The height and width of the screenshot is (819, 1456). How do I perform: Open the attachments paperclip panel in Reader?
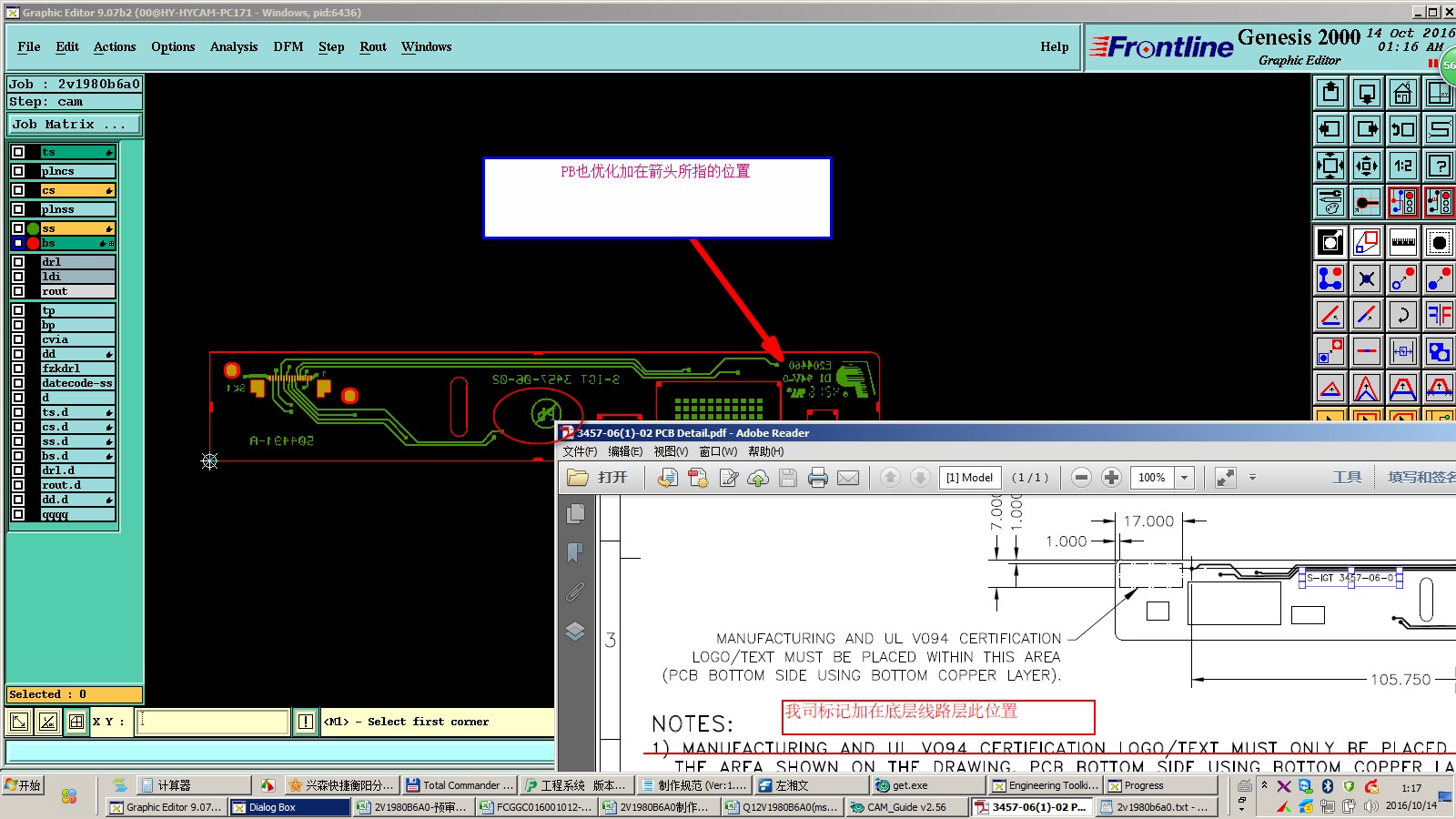pos(575,592)
